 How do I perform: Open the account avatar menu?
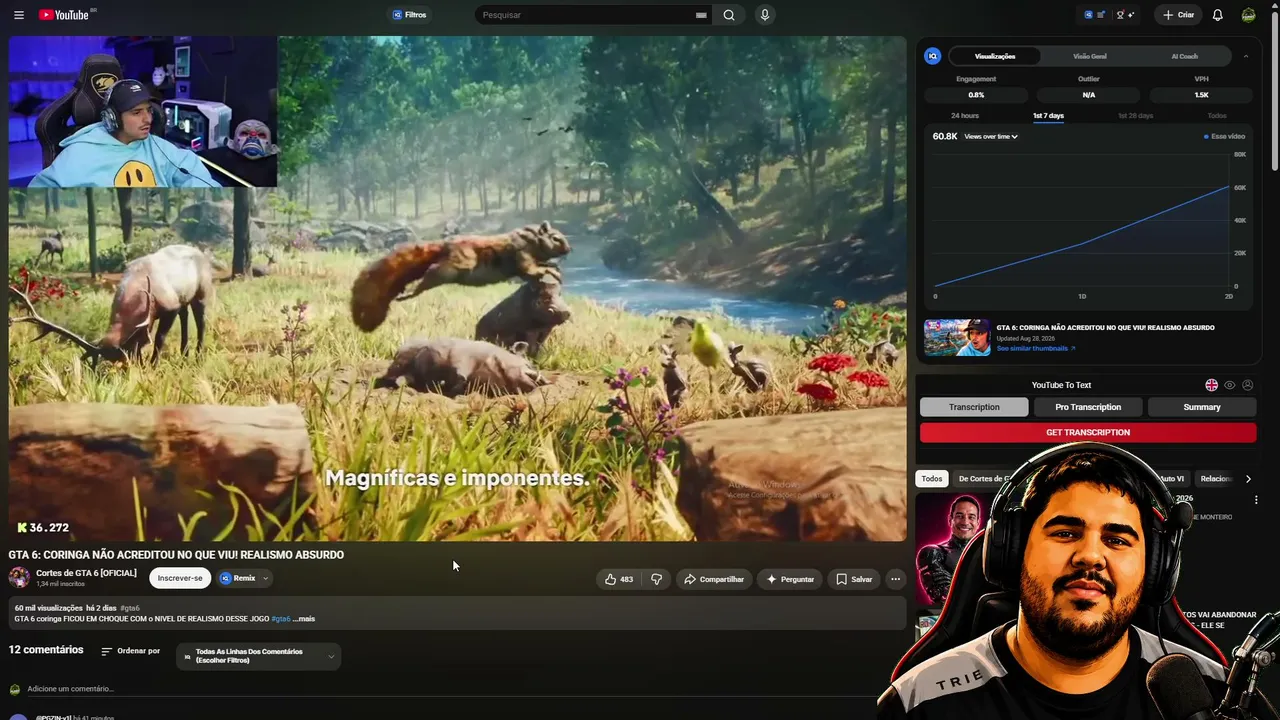(1249, 15)
